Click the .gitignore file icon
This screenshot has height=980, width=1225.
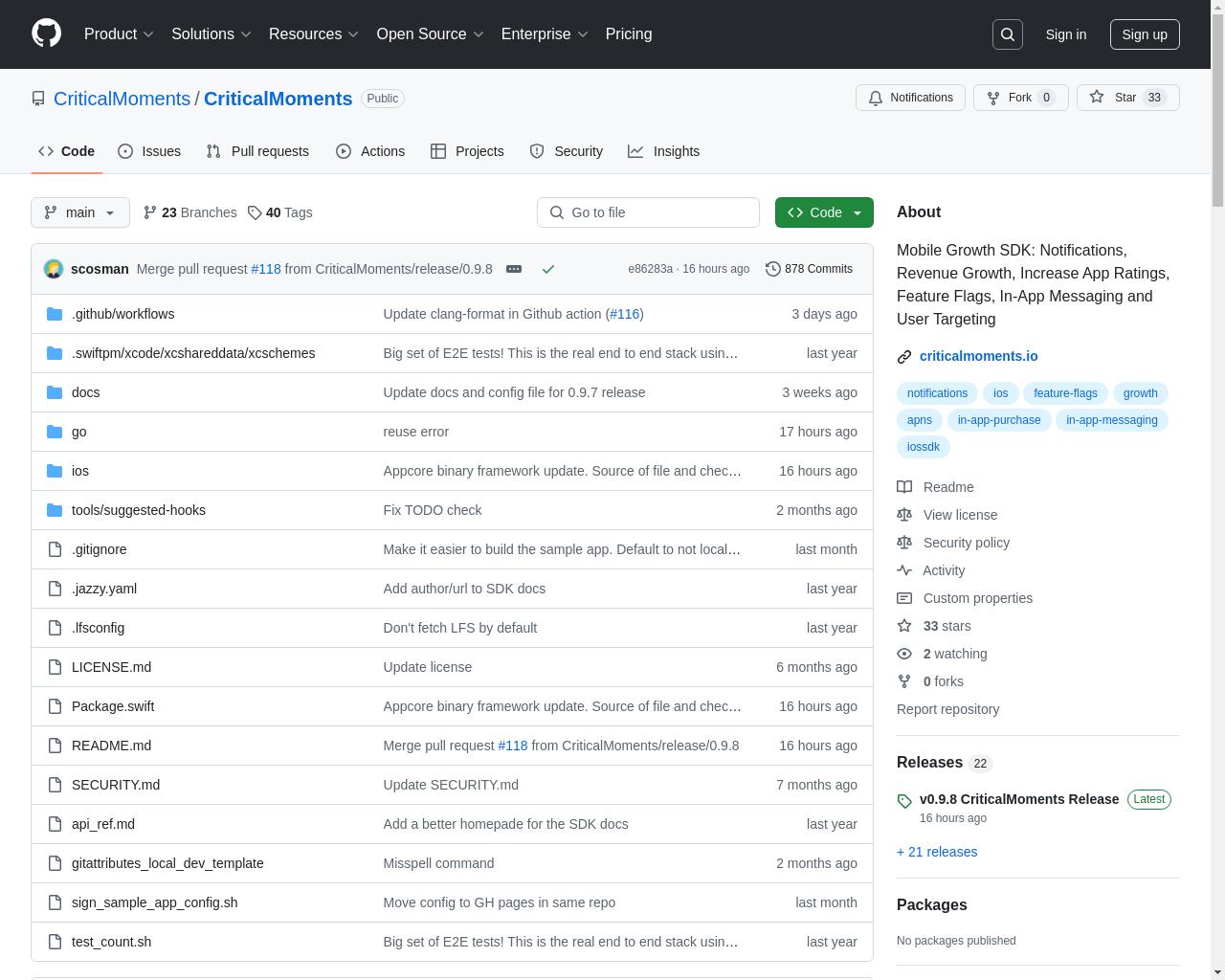[55, 549]
